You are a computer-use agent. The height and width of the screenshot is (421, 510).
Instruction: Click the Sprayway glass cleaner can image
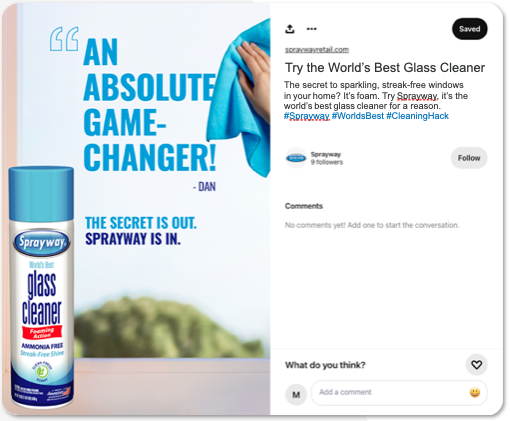click(41, 287)
